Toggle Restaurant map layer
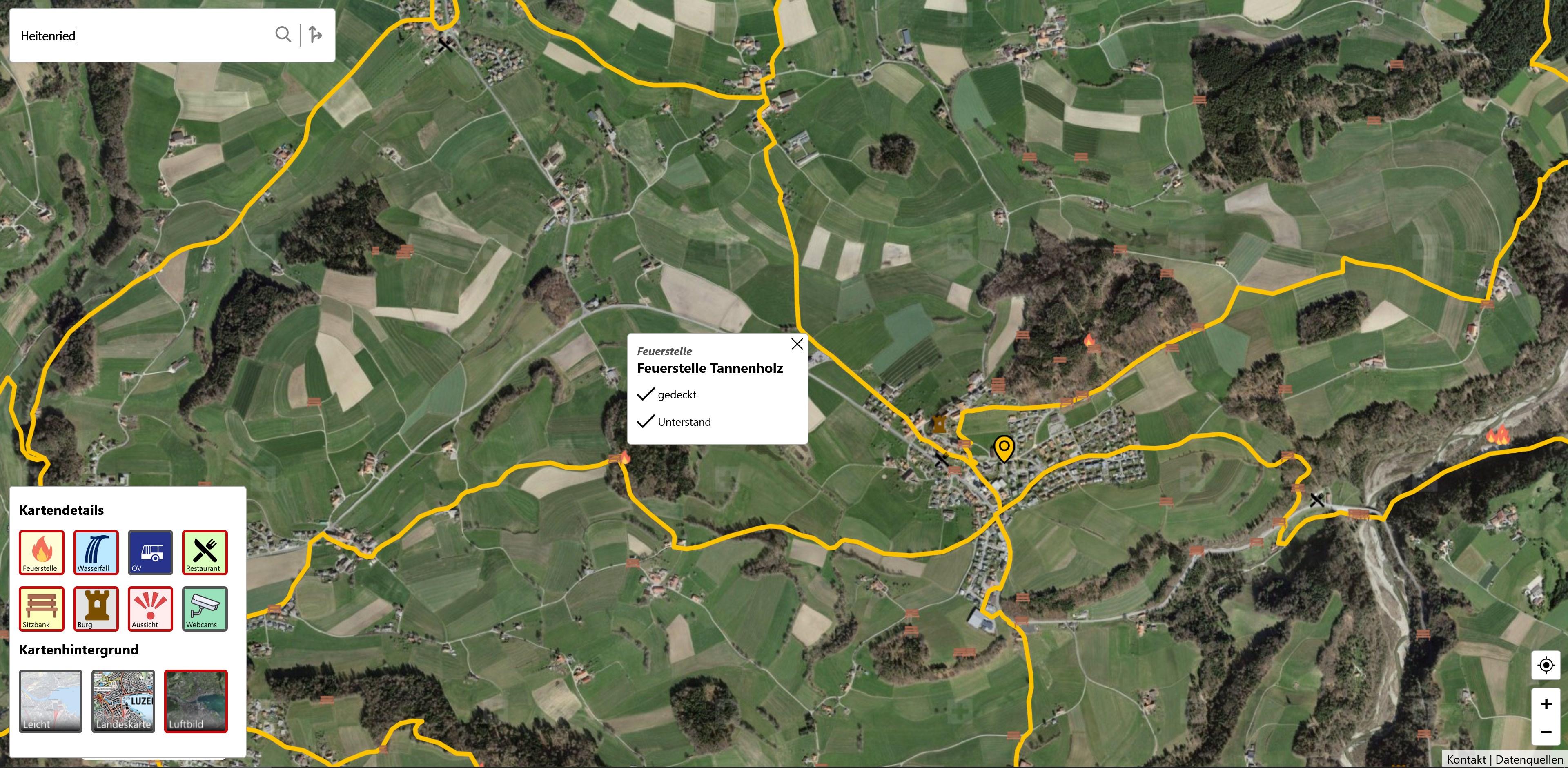 click(205, 552)
